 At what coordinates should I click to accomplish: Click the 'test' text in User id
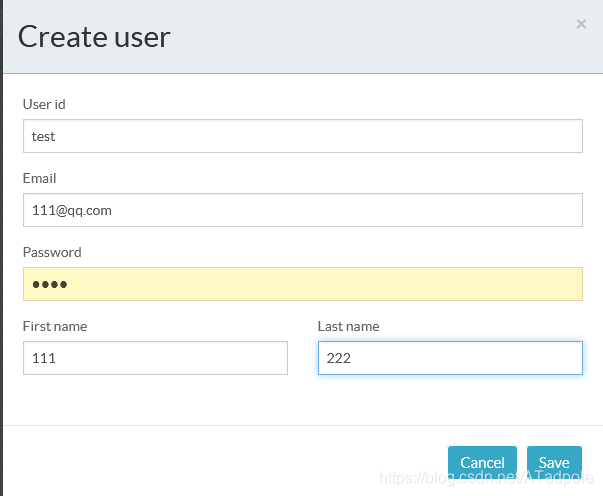43,136
